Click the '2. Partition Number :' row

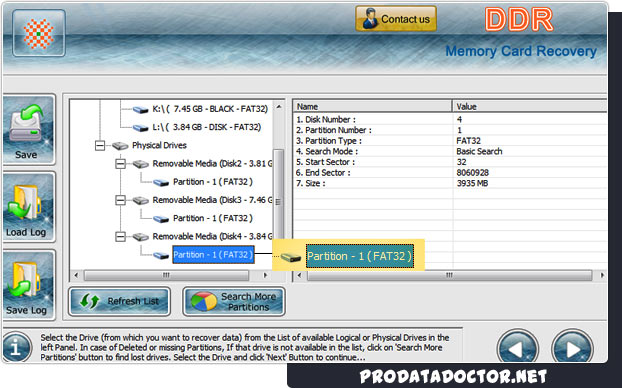pos(450,130)
